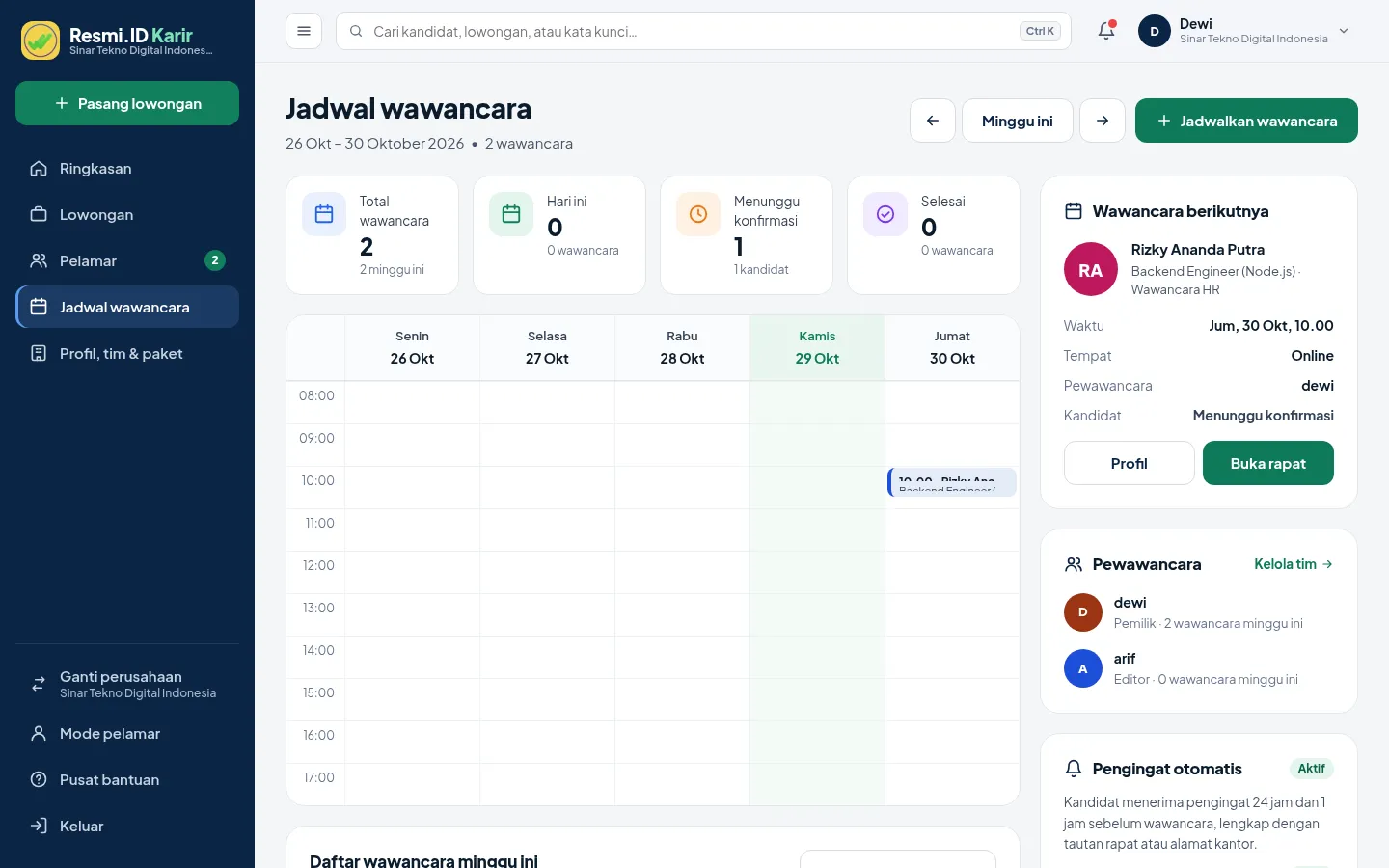
Task: Open the notifications bell
Action: point(1106,31)
